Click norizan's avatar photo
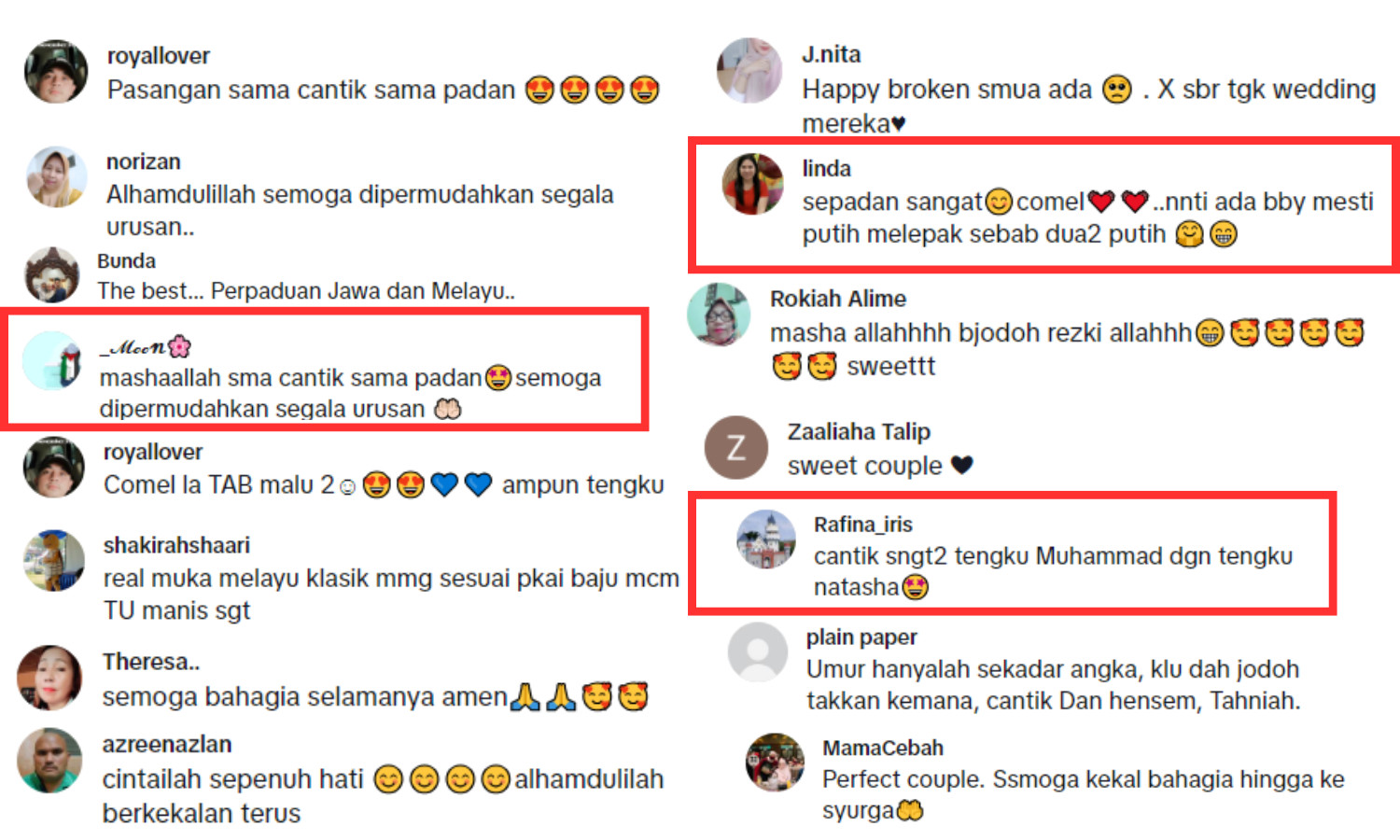 click(x=57, y=176)
